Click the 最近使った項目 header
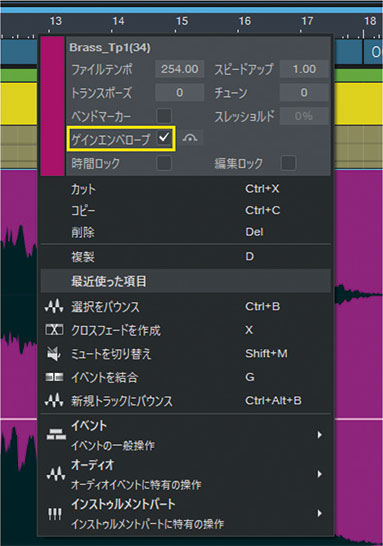This screenshot has height=546, width=383. [x=186, y=281]
